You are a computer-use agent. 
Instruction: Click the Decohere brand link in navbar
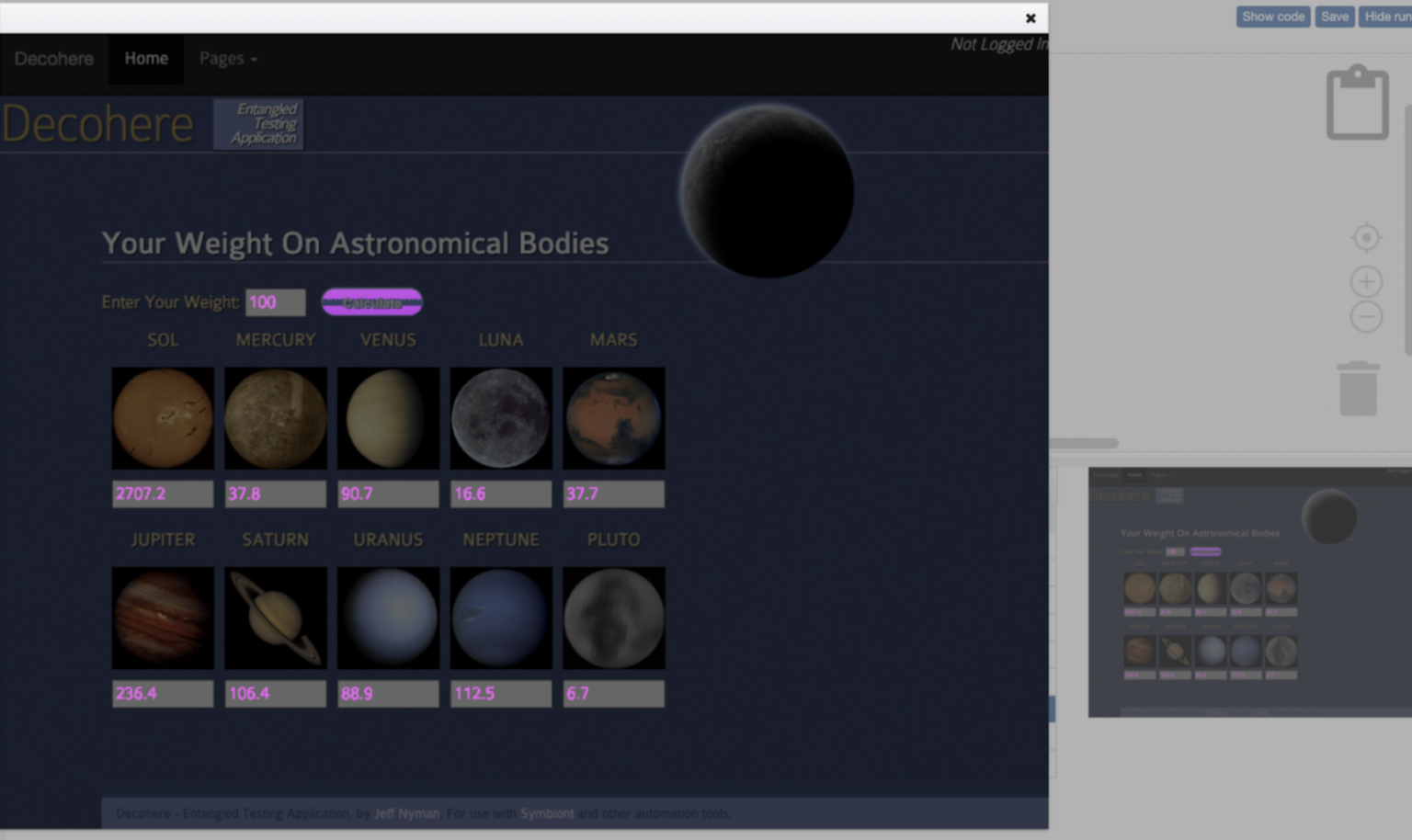pos(53,58)
